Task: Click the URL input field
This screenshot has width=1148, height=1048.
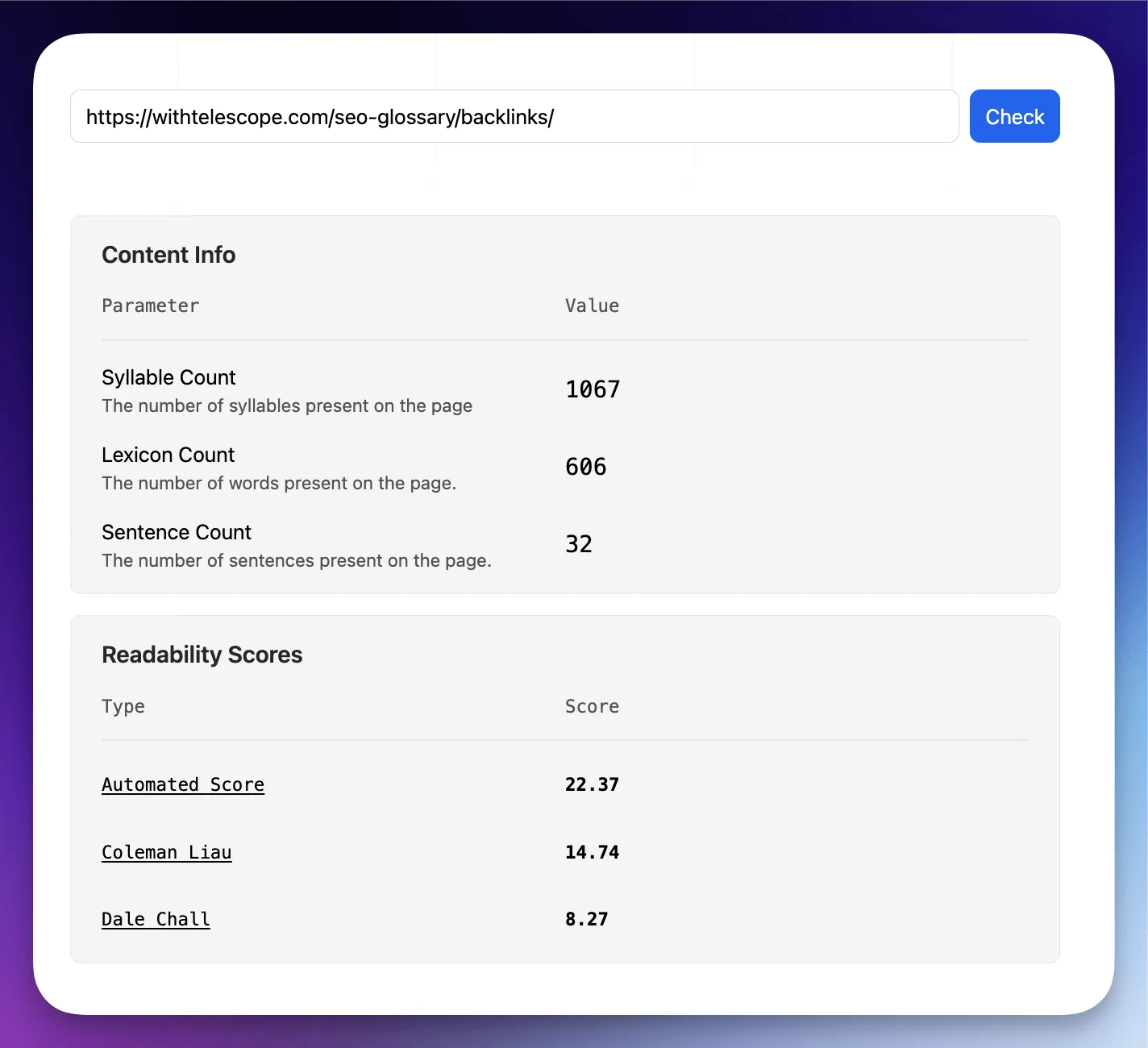Action: [x=514, y=116]
